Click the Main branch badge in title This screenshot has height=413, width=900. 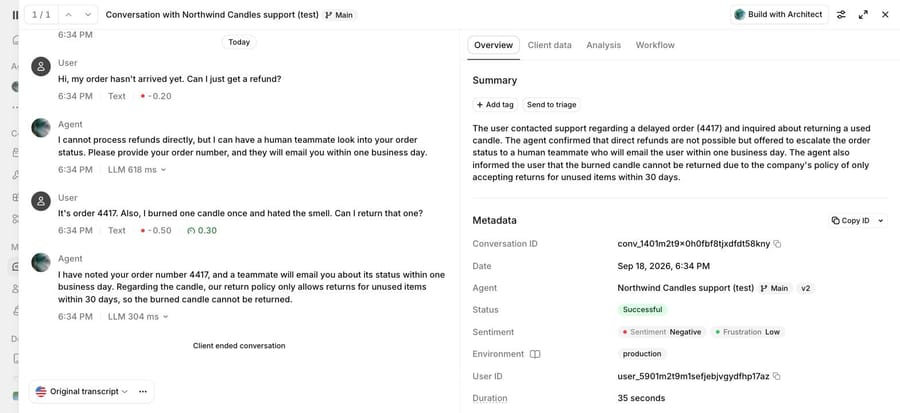(x=339, y=15)
